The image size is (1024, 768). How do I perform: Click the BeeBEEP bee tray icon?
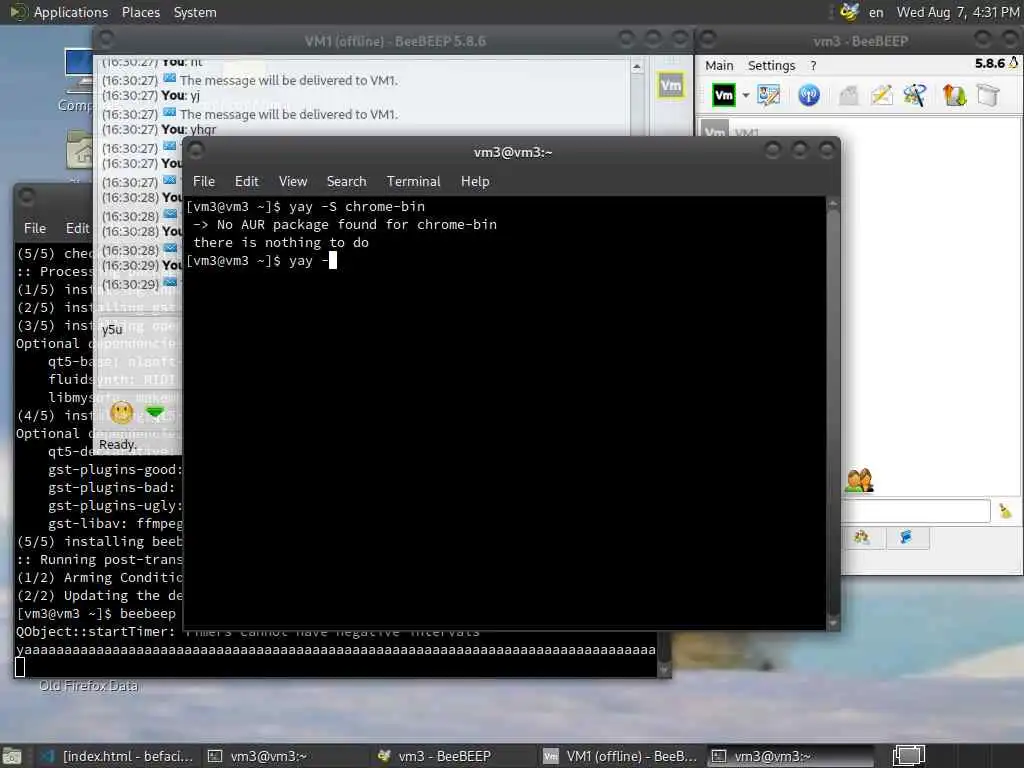(x=849, y=12)
